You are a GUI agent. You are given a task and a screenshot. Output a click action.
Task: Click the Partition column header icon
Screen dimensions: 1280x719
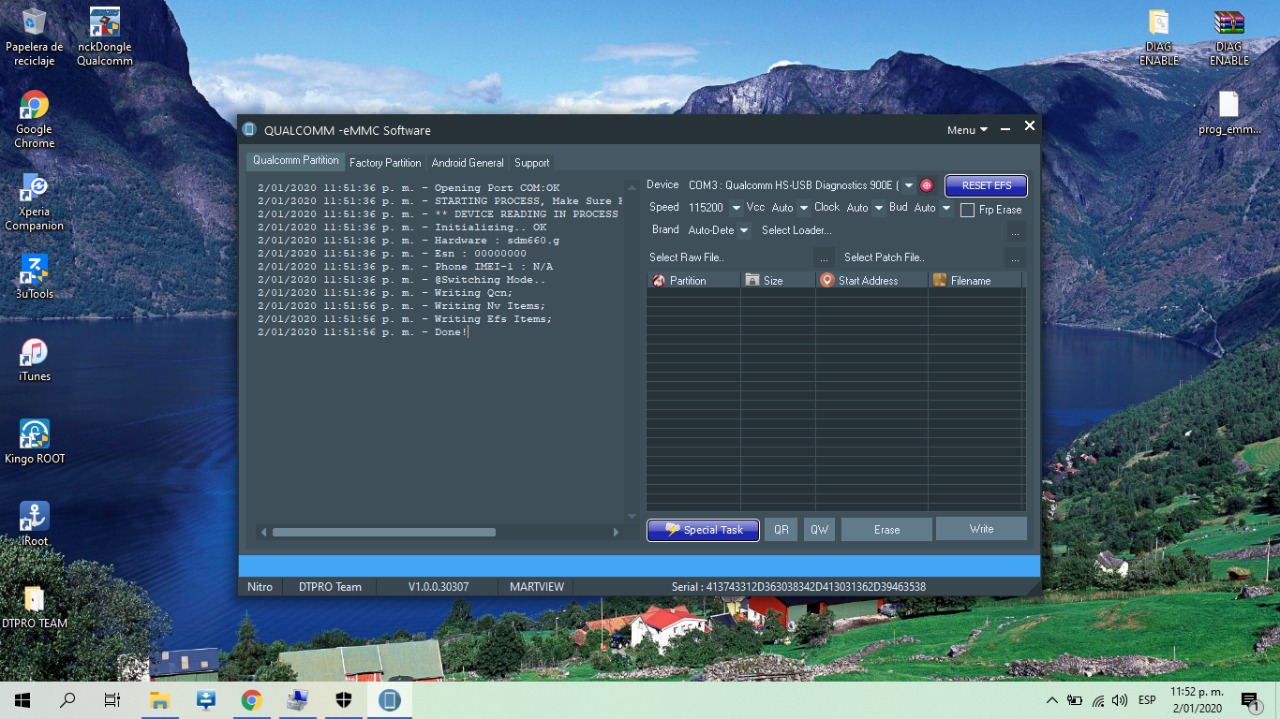click(x=659, y=281)
